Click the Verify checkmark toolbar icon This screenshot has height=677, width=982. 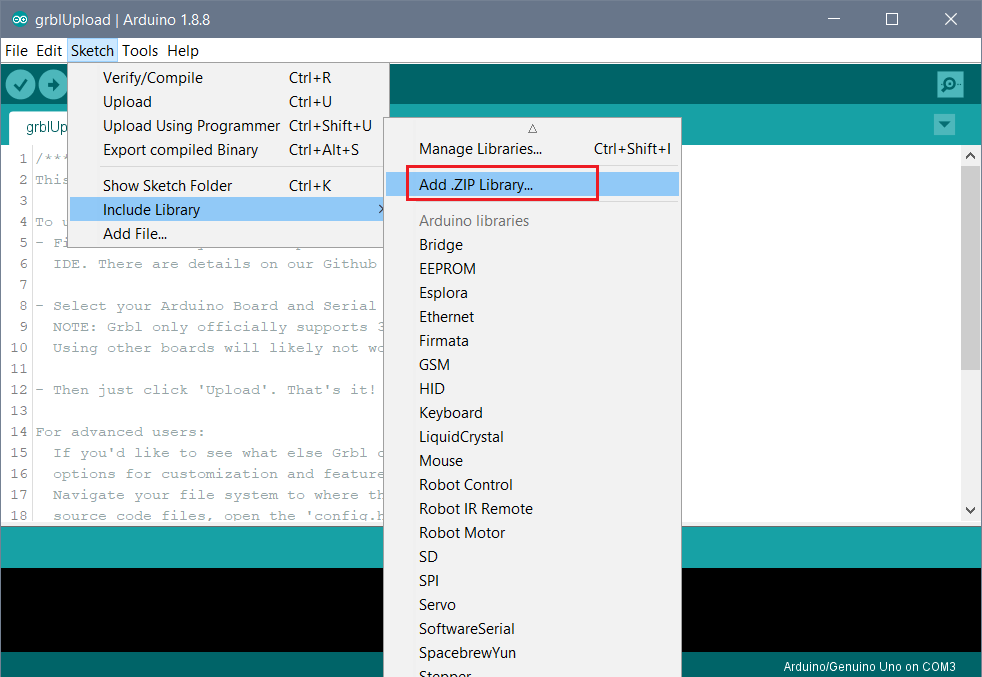pos(20,85)
